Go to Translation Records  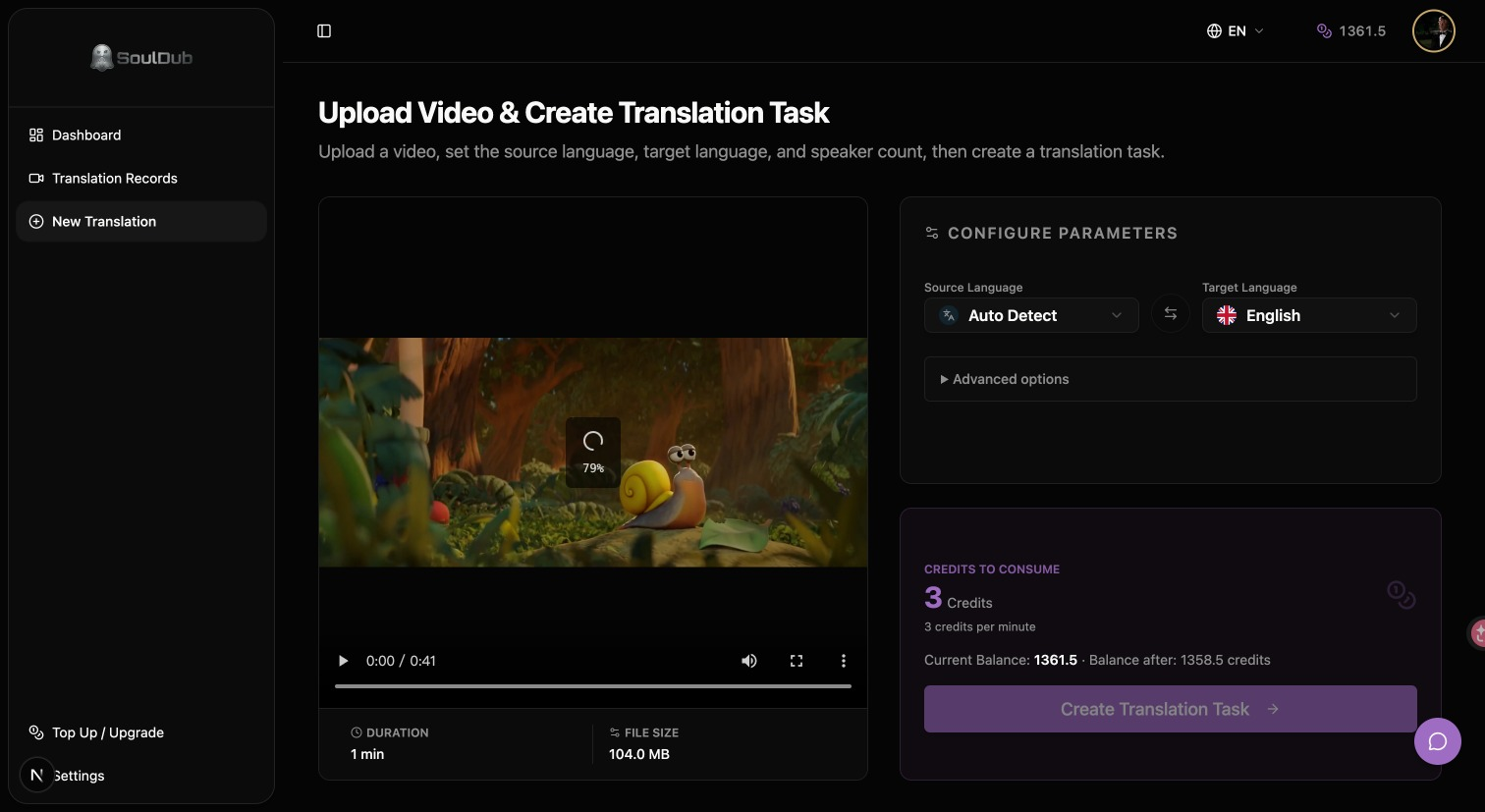pyautogui.click(x=141, y=179)
